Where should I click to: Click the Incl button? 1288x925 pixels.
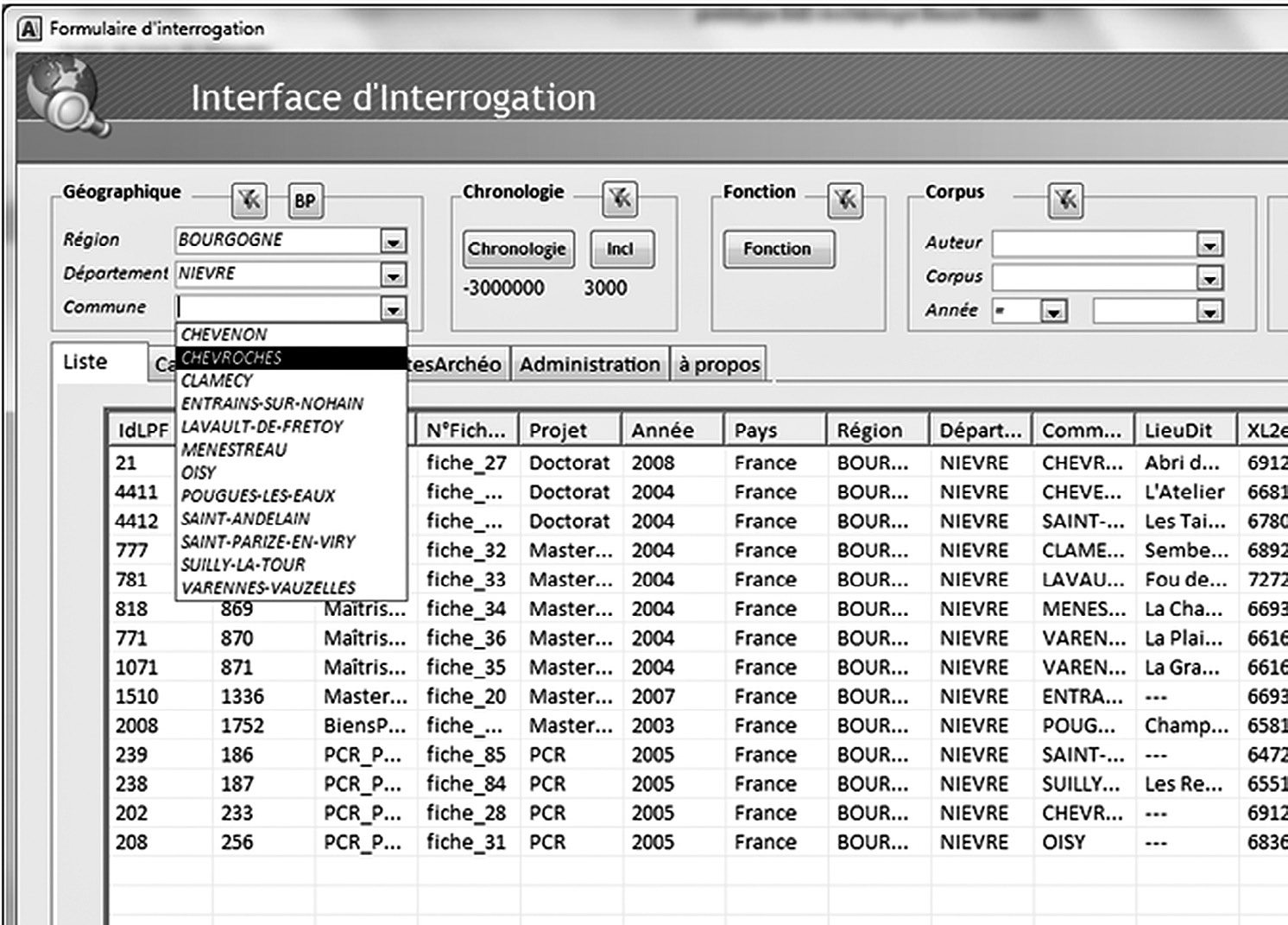622,249
